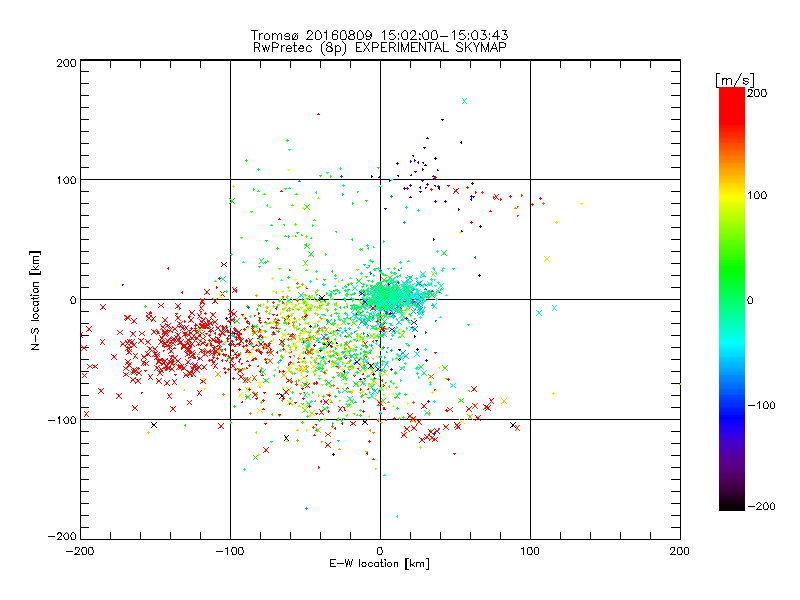Click the '[m/s]' colorbar unit label

coord(735,80)
